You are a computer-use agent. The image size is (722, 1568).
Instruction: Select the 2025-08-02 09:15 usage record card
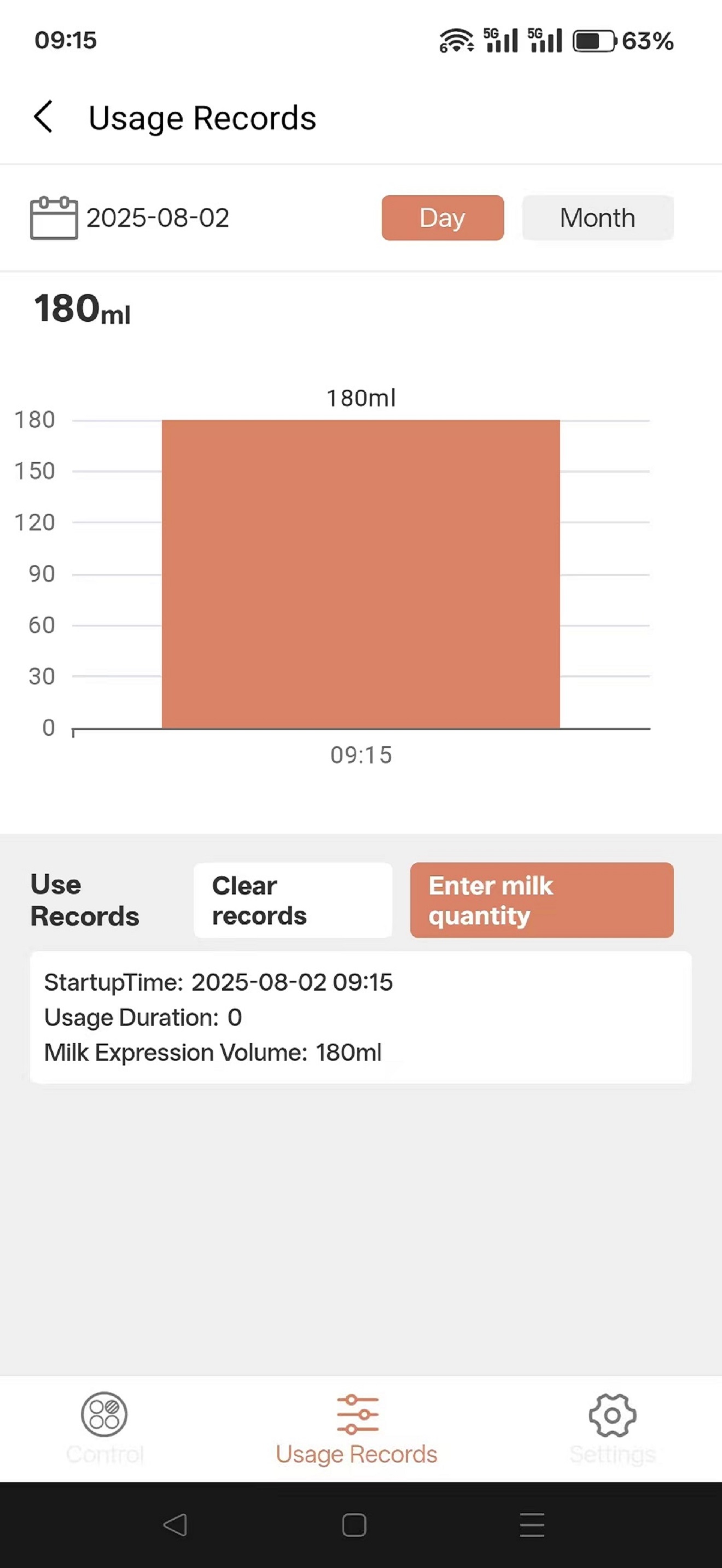click(x=360, y=1017)
